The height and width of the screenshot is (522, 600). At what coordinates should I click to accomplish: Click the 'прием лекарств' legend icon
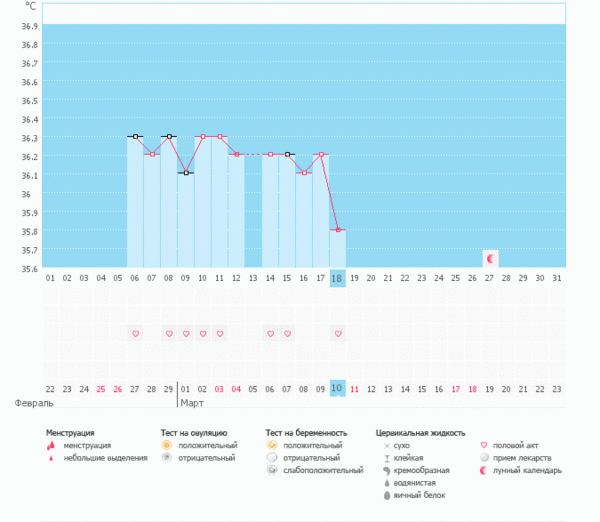point(485,457)
